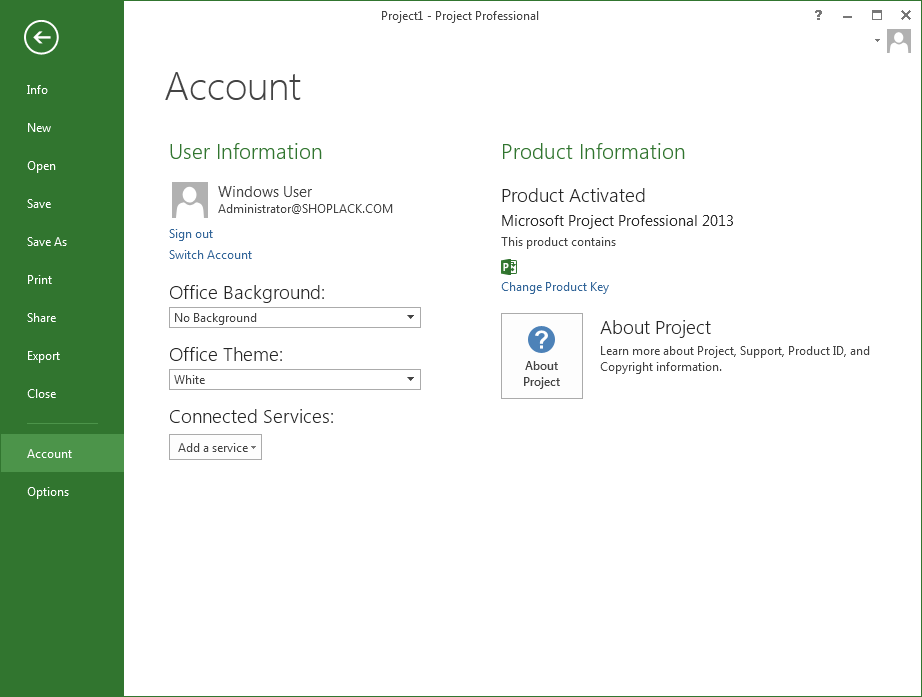Viewport: 922px width, 697px height.
Task: Click the Microsoft Project Professional 2013 text
Action: click(x=617, y=221)
